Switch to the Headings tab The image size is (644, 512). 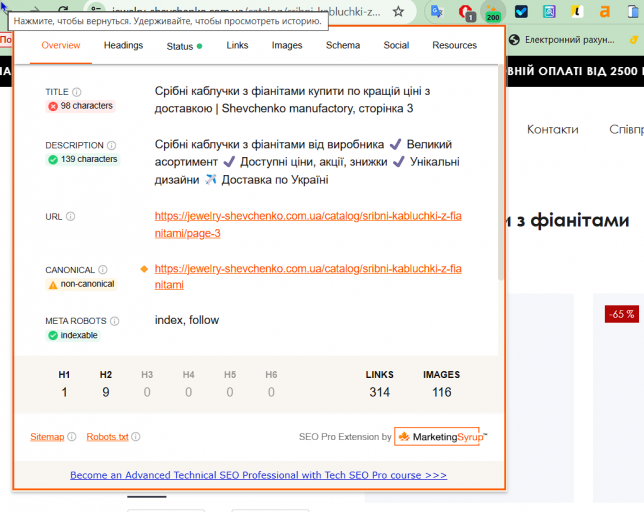point(123,45)
